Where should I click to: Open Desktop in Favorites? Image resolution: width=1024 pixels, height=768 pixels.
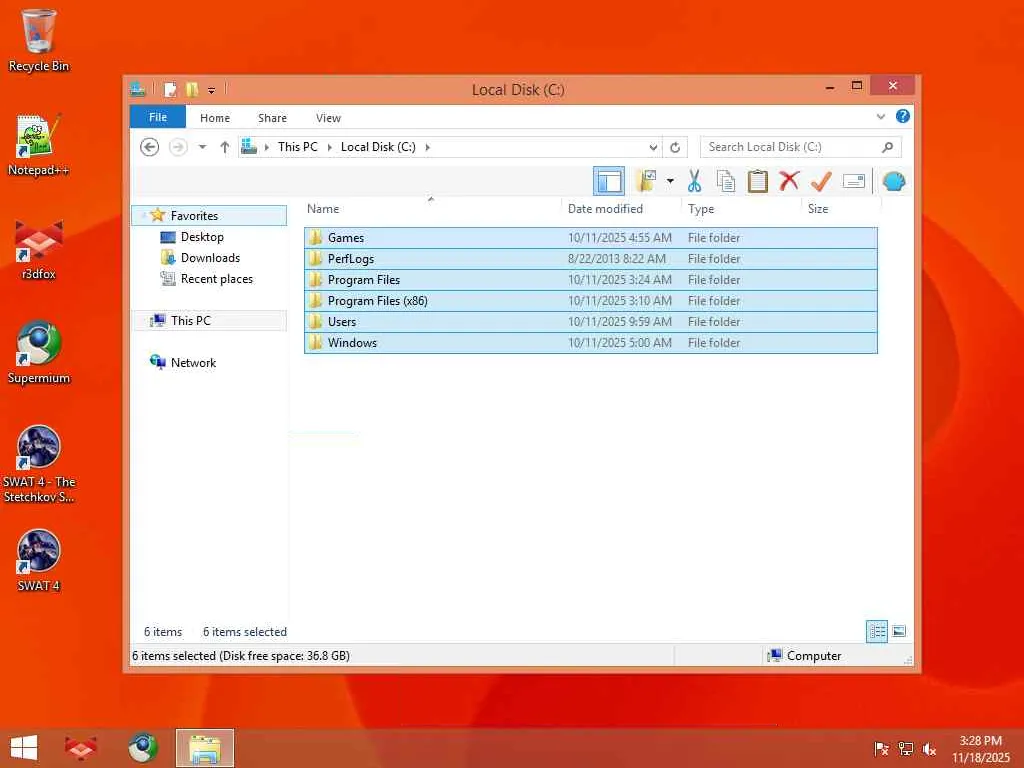pyautogui.click(x=202, y=237)
